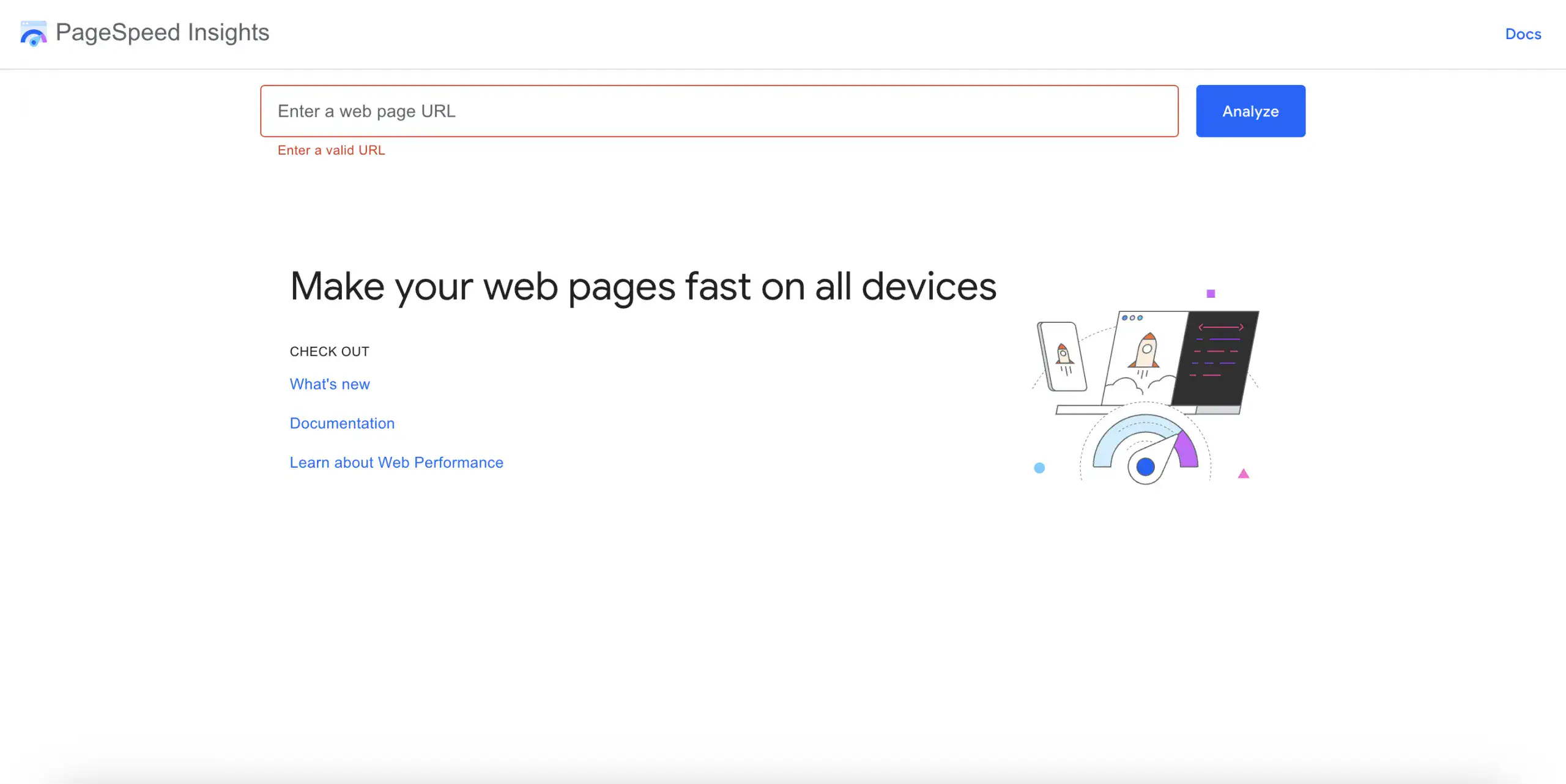The height and width of the screenshot is (784, 1566).
Task: Click the CHECK OUT section label
Action: click(329, 351)
